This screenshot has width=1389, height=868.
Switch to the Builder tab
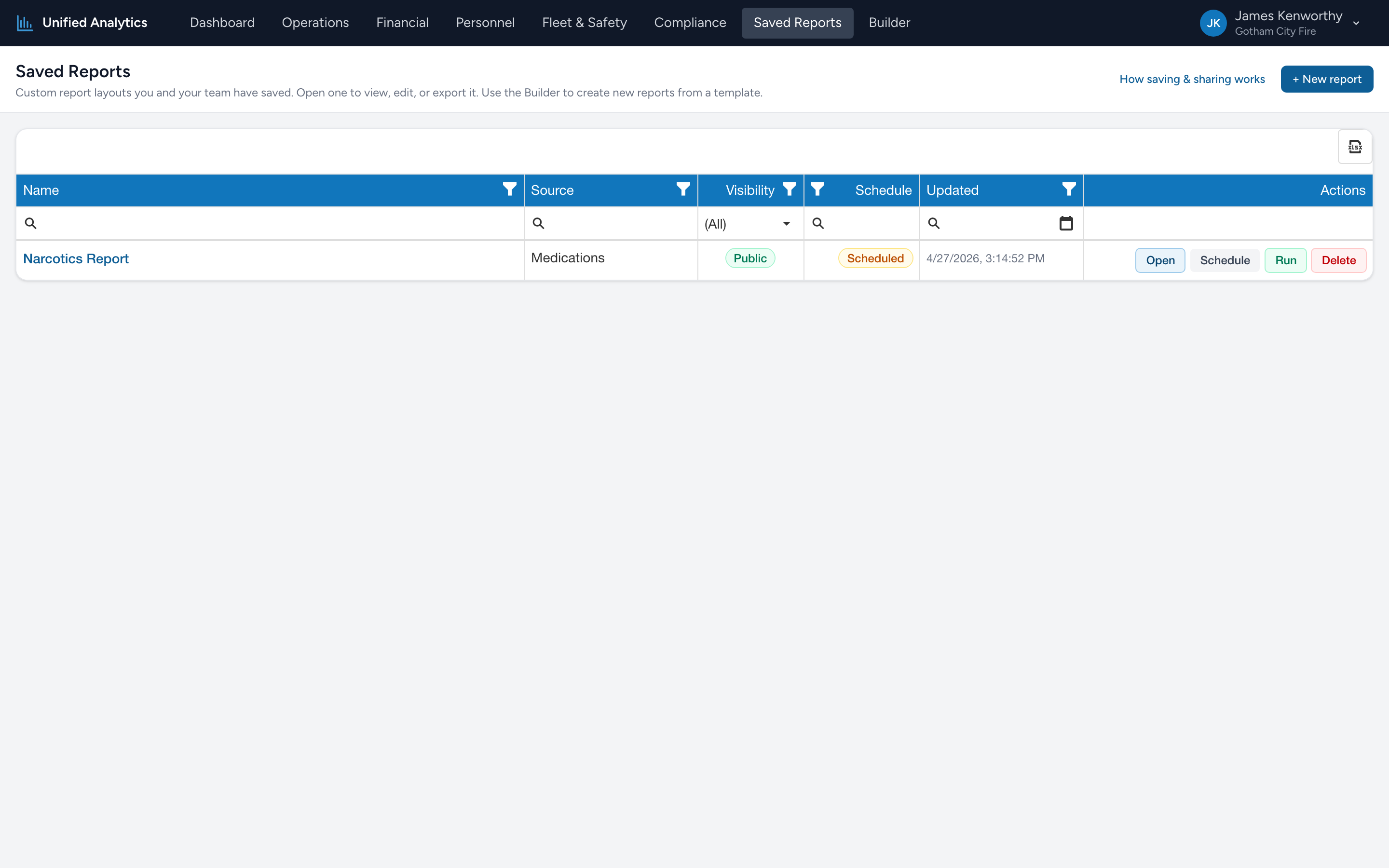pyautogui.click(x=889, y=23)
